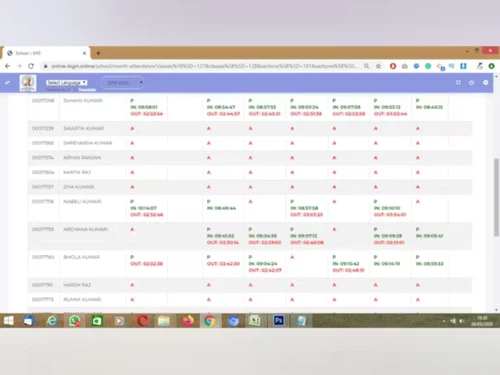Open a new browser tab with plus
The image size is (500, 375).
pos(98,53)
